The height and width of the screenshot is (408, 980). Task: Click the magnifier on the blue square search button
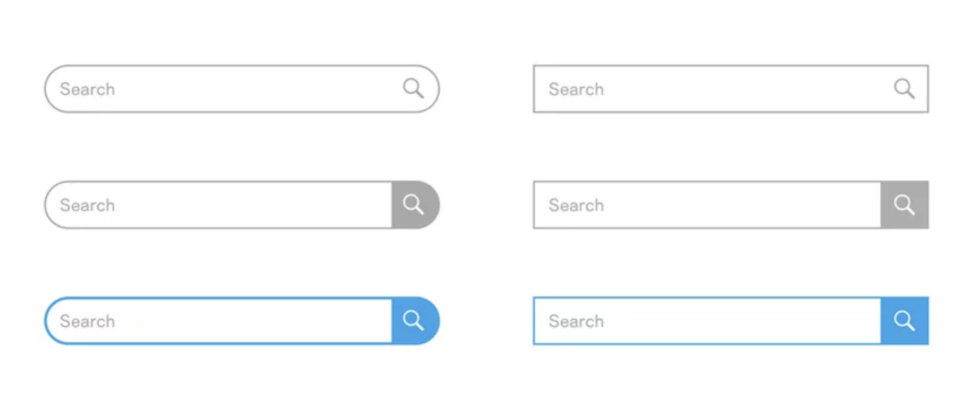(x=904, y=321)
